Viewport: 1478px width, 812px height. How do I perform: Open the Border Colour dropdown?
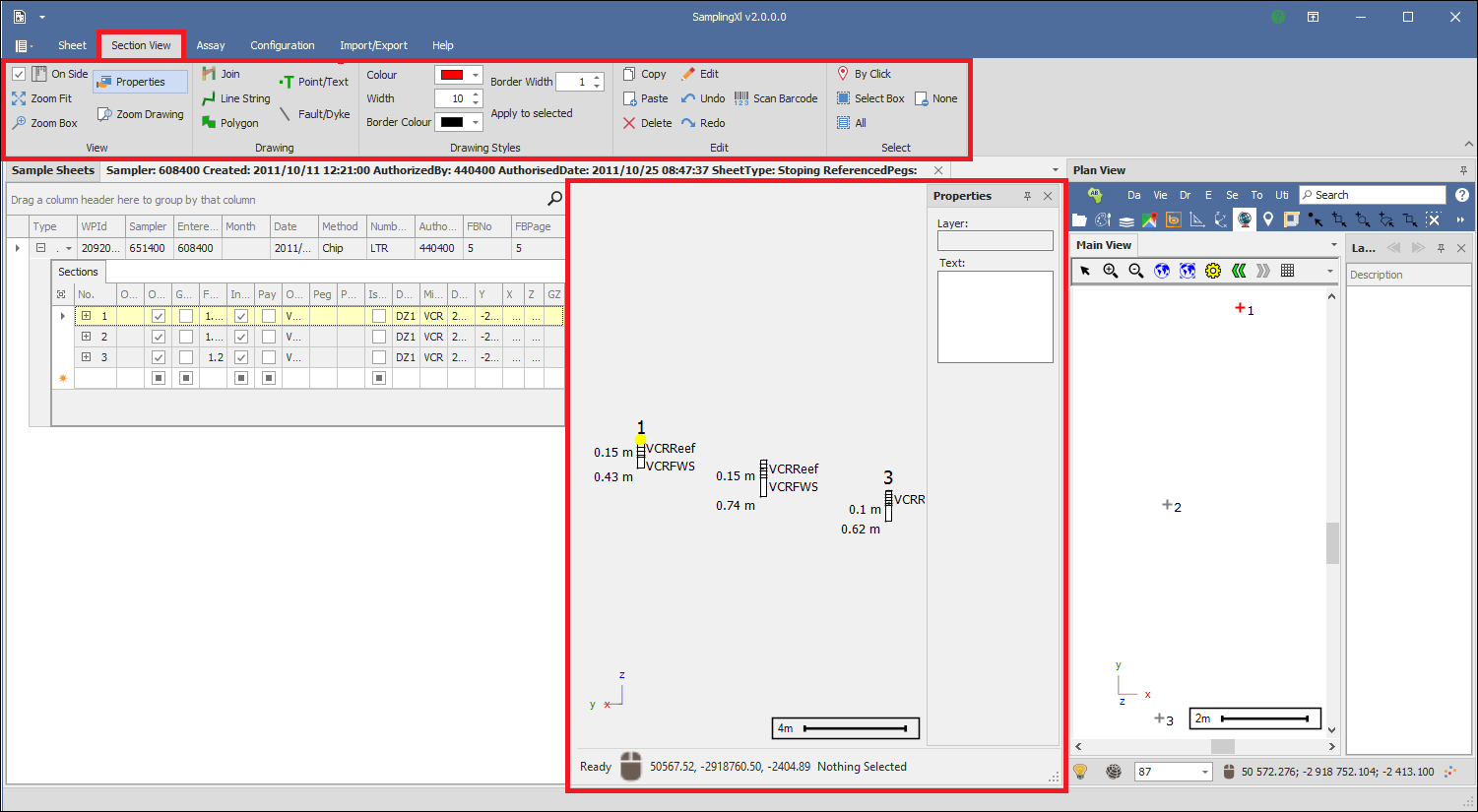[x=476, y=122]
